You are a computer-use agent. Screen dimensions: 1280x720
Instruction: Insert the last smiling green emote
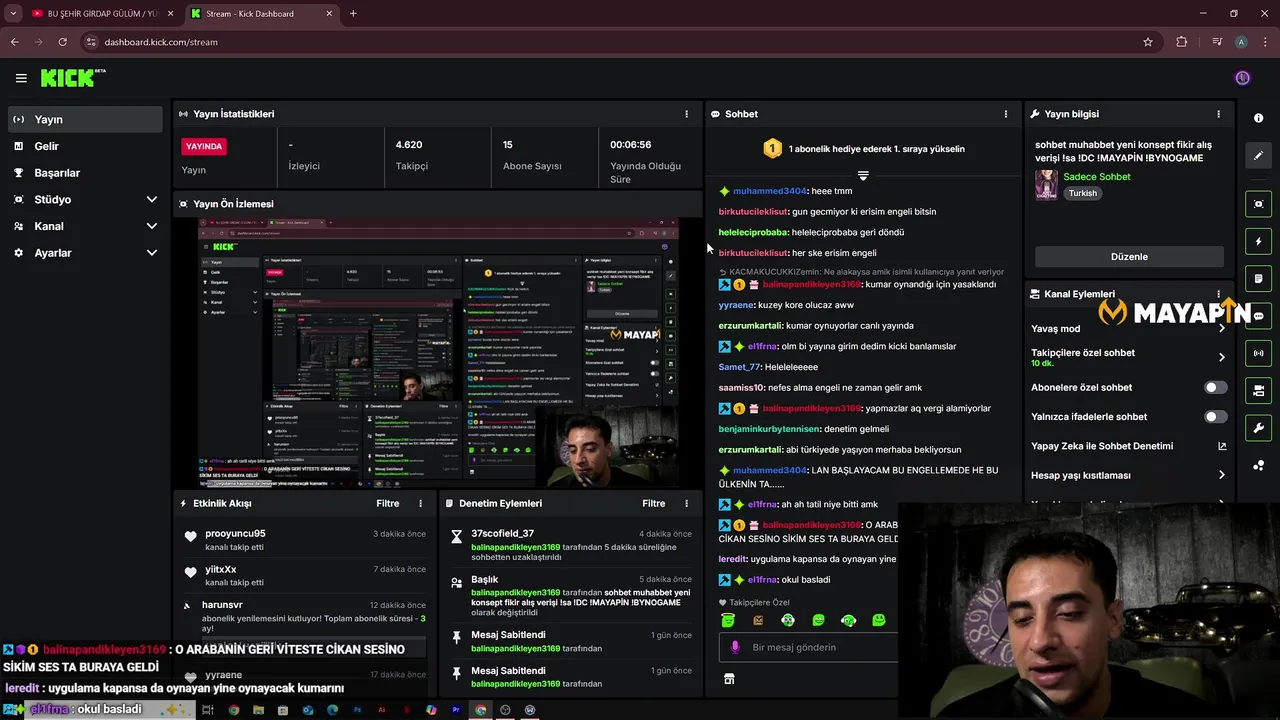point(879,620)
